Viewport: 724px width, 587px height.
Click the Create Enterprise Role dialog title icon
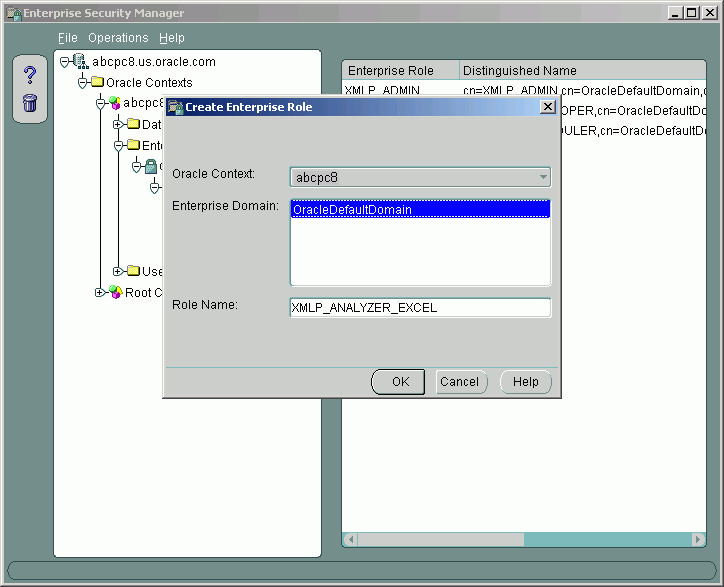[175, 108]
